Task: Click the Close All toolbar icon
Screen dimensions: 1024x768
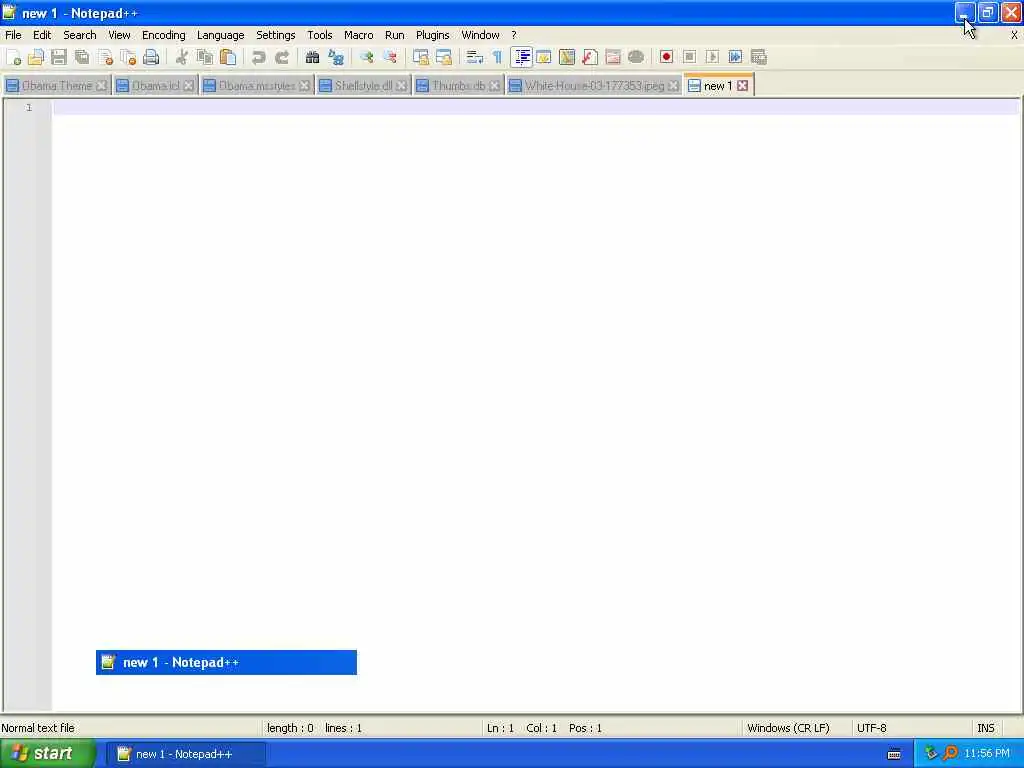Action: point(128,57)
